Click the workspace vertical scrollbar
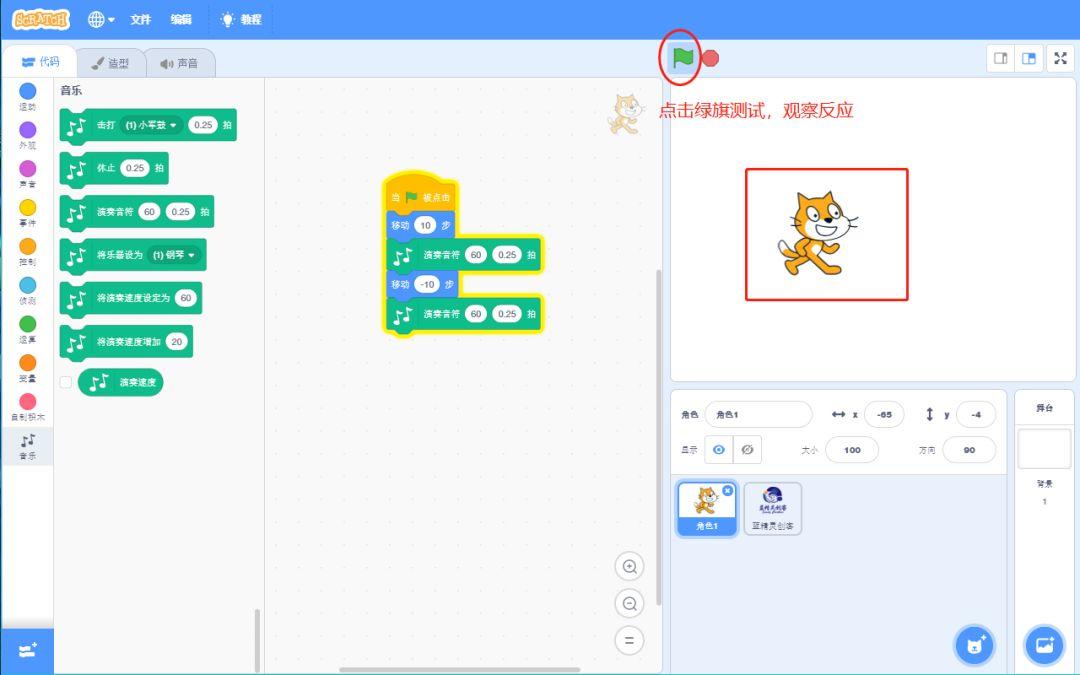Screen dimensions: 1080x675 [x=658, y=437]
